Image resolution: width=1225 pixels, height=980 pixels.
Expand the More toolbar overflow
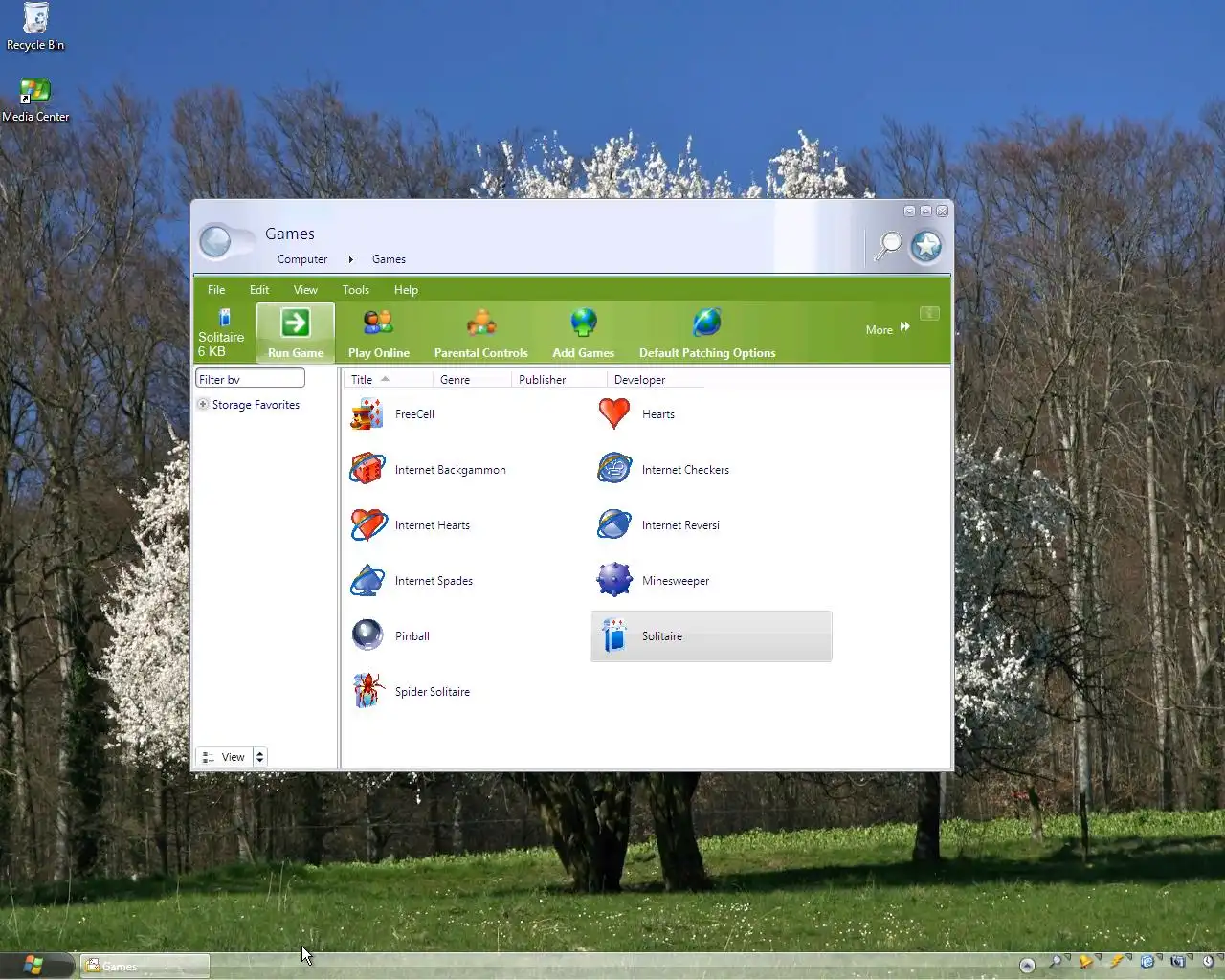pyautogui.click(x=887, y=329)
